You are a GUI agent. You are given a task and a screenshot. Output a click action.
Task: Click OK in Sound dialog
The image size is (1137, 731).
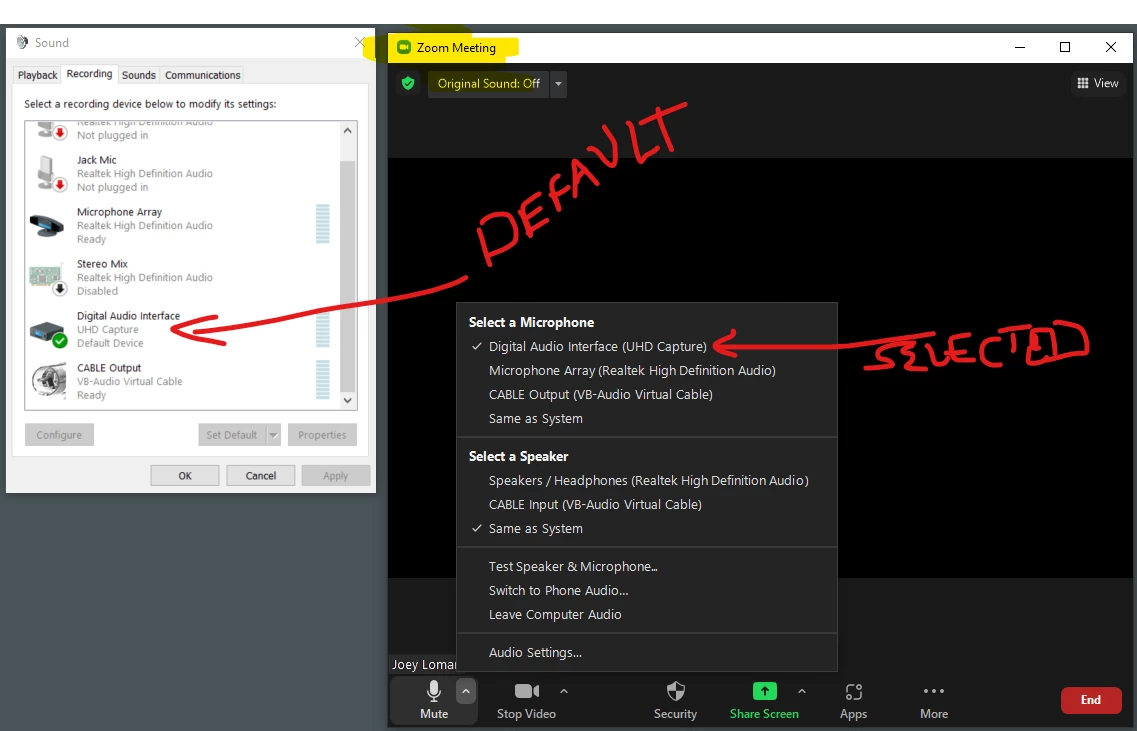click(x=185, y=476)
